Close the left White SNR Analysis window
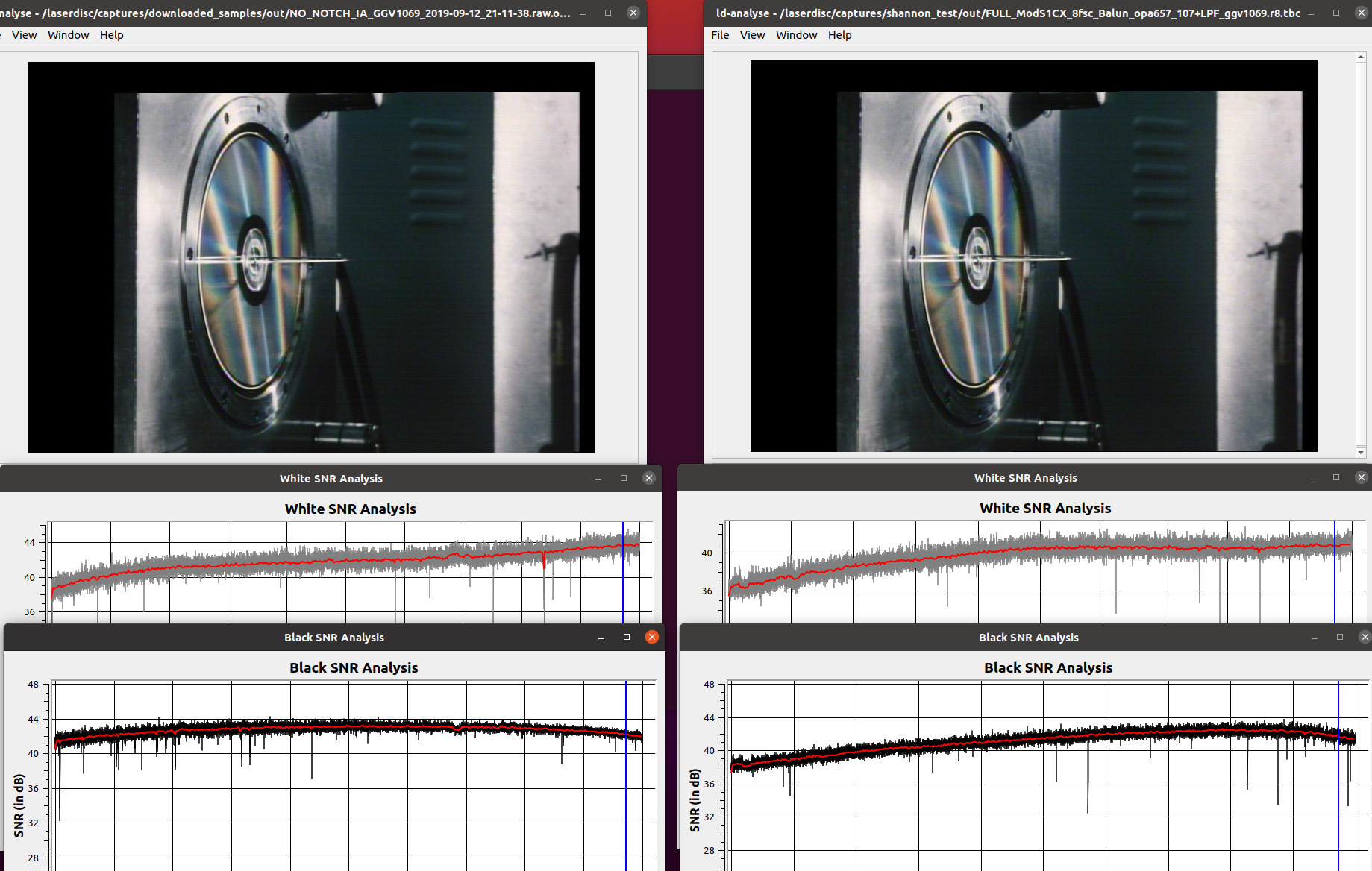The image size is (1372, 871). pyautogui.click(x=648, y=478)
